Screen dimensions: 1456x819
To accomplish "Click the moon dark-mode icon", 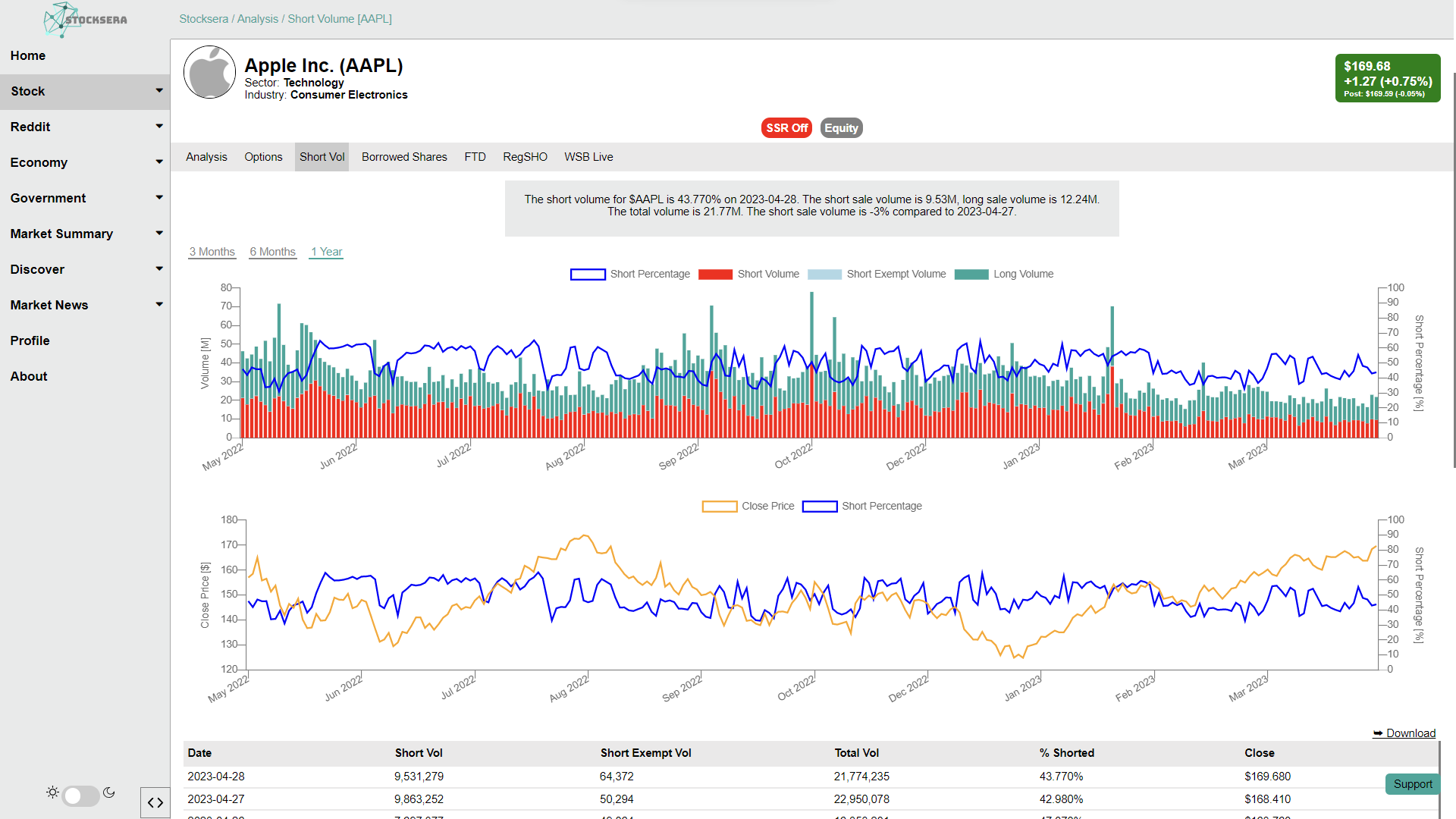I will tap(109, 792).
